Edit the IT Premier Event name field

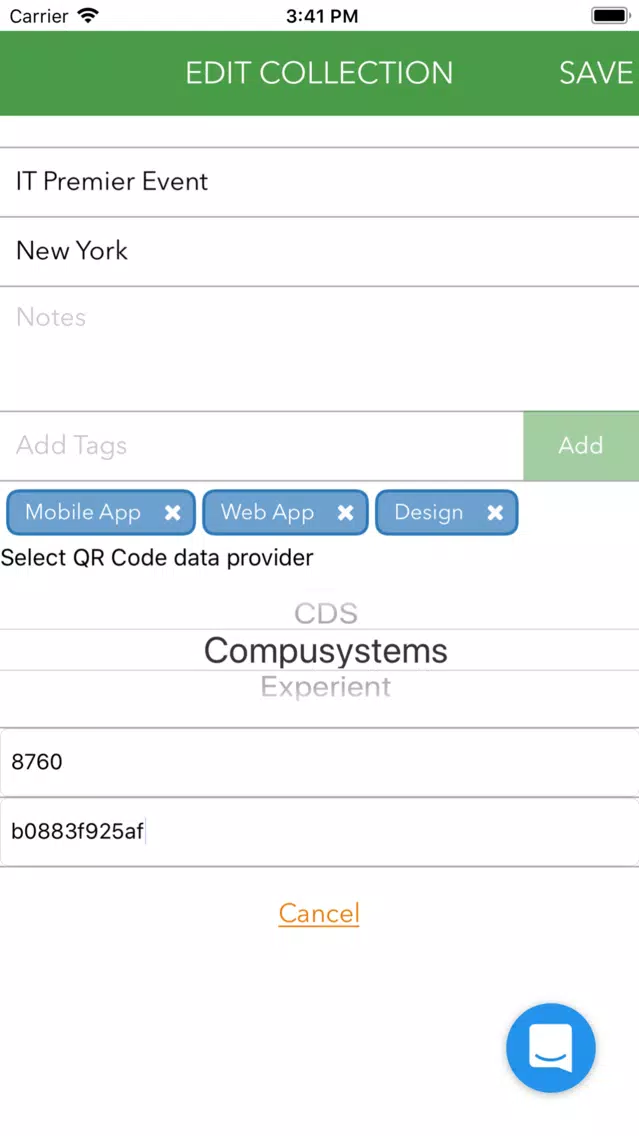tap(320, 182)
